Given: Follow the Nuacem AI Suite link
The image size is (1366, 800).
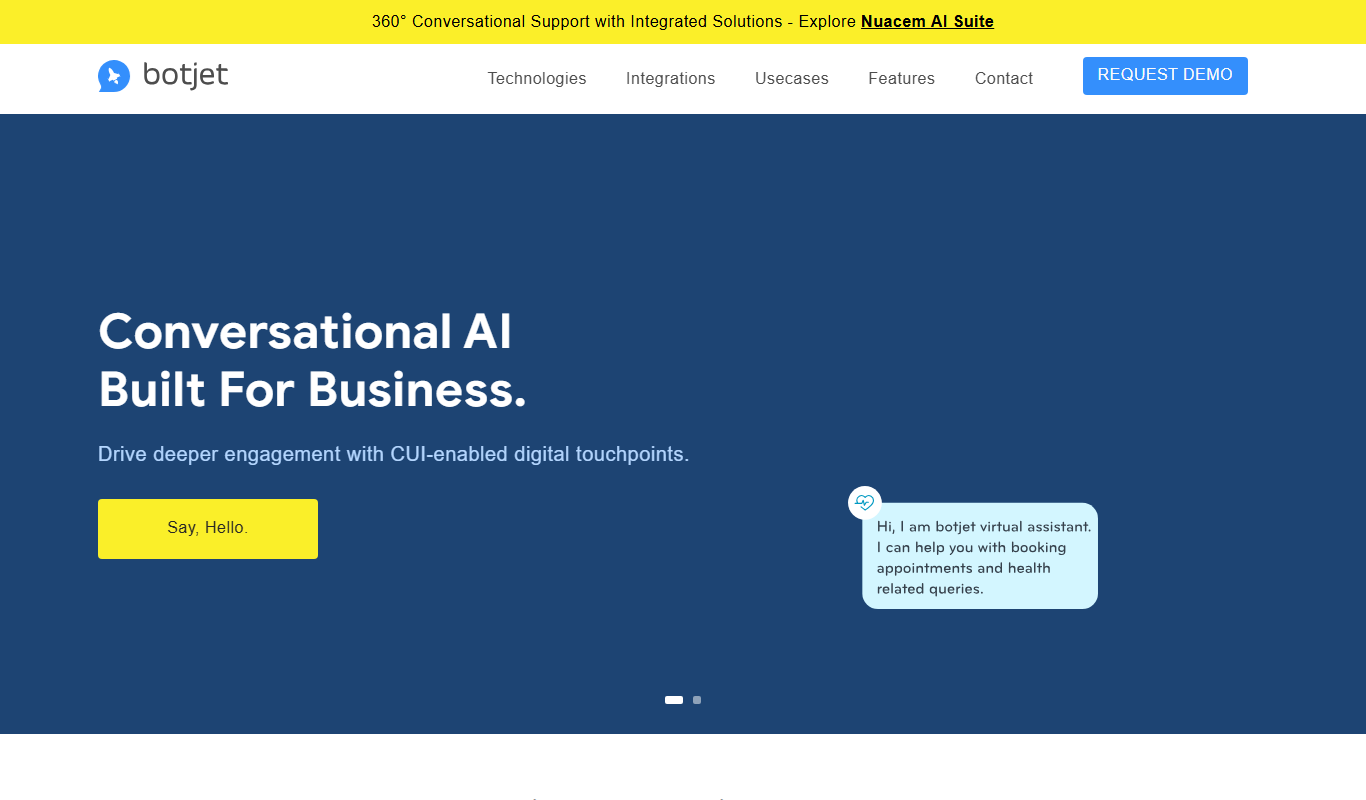Looking at the screenshot, I should (x=927, y=21).
